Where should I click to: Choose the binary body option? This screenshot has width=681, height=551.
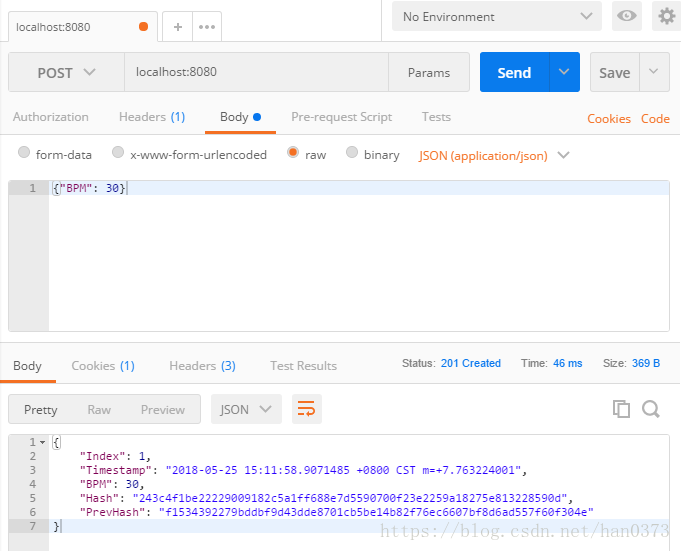(352, 154)
